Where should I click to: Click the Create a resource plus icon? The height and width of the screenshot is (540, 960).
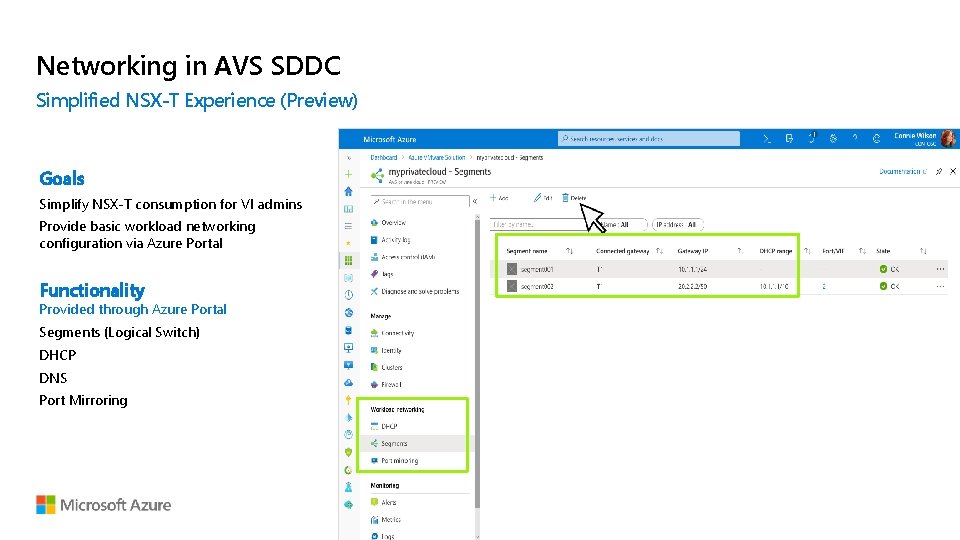[348, 174]
